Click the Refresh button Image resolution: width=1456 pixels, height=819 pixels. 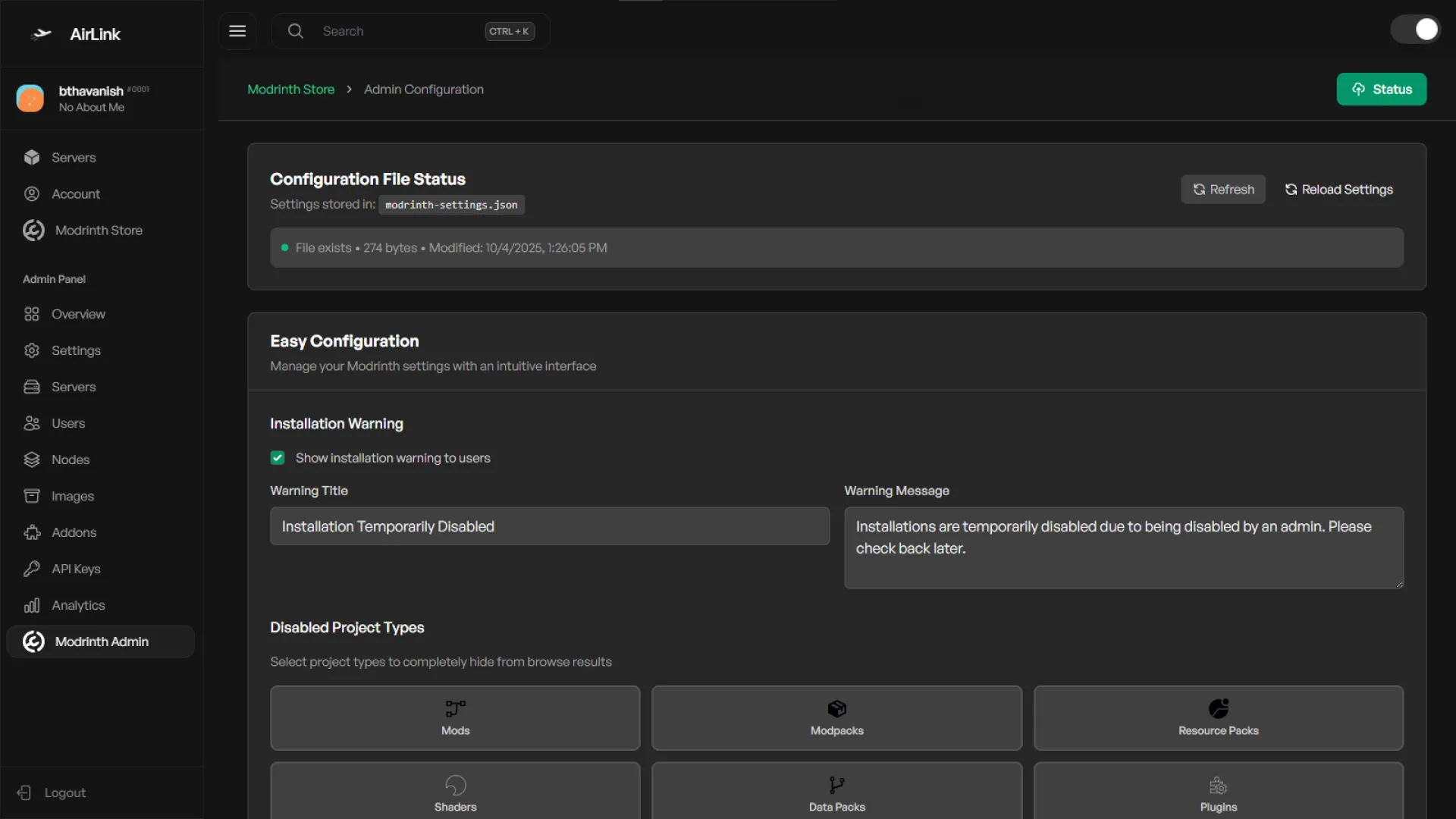[1222, 190]
